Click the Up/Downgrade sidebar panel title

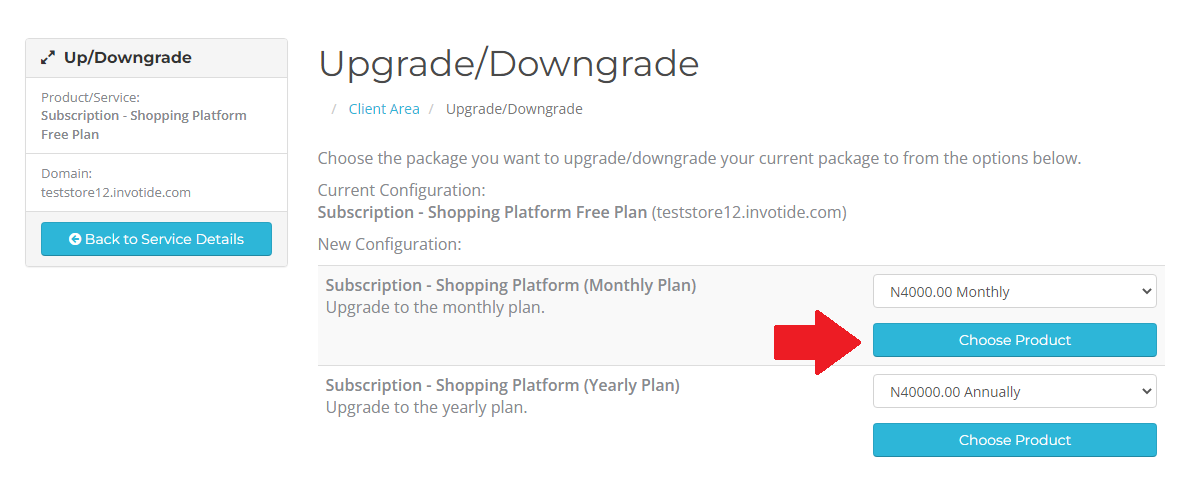point(127,58)
